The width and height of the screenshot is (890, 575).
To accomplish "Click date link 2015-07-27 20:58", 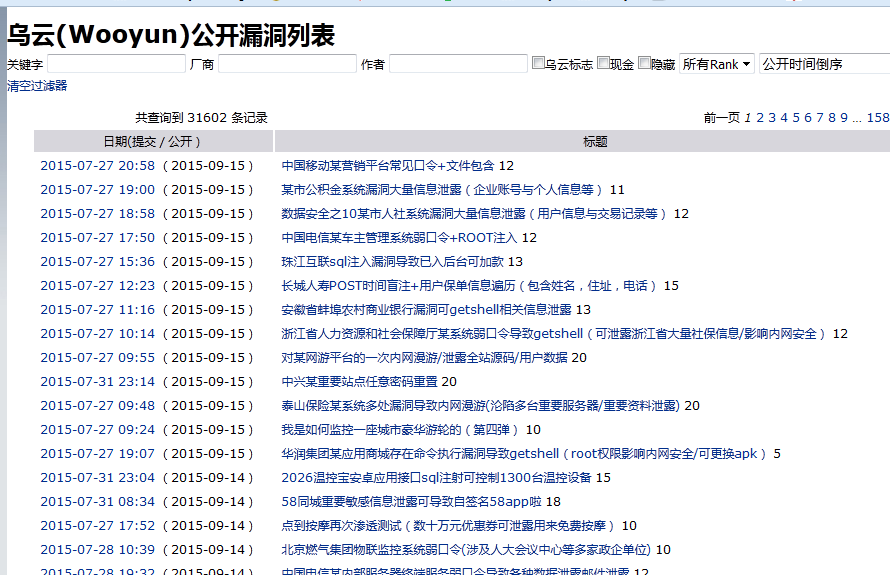I will coord(98,166).
